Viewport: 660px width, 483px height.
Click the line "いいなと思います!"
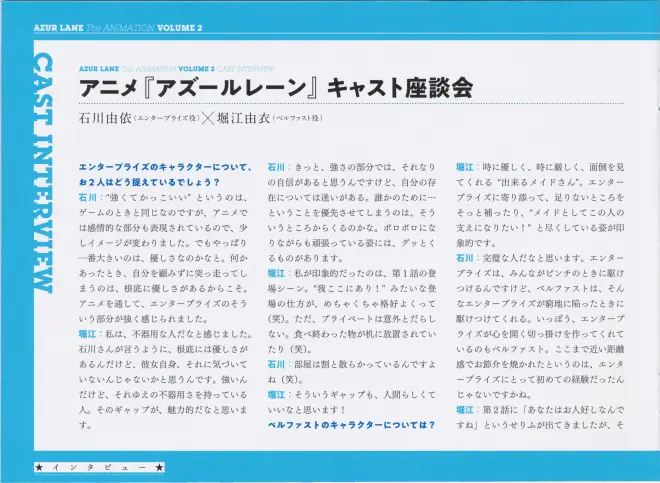click(307, 410)
